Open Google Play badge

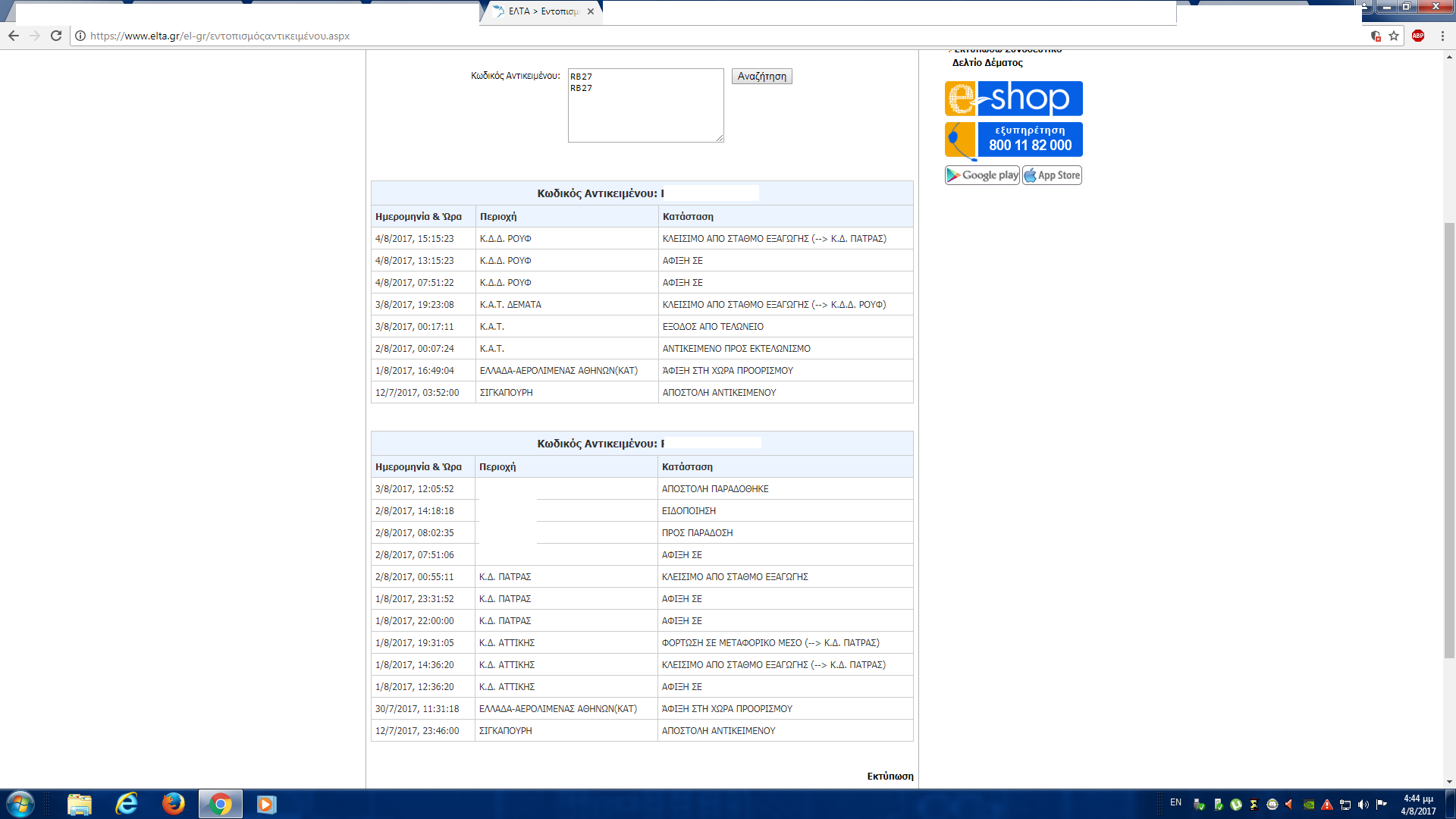[982, 175]
